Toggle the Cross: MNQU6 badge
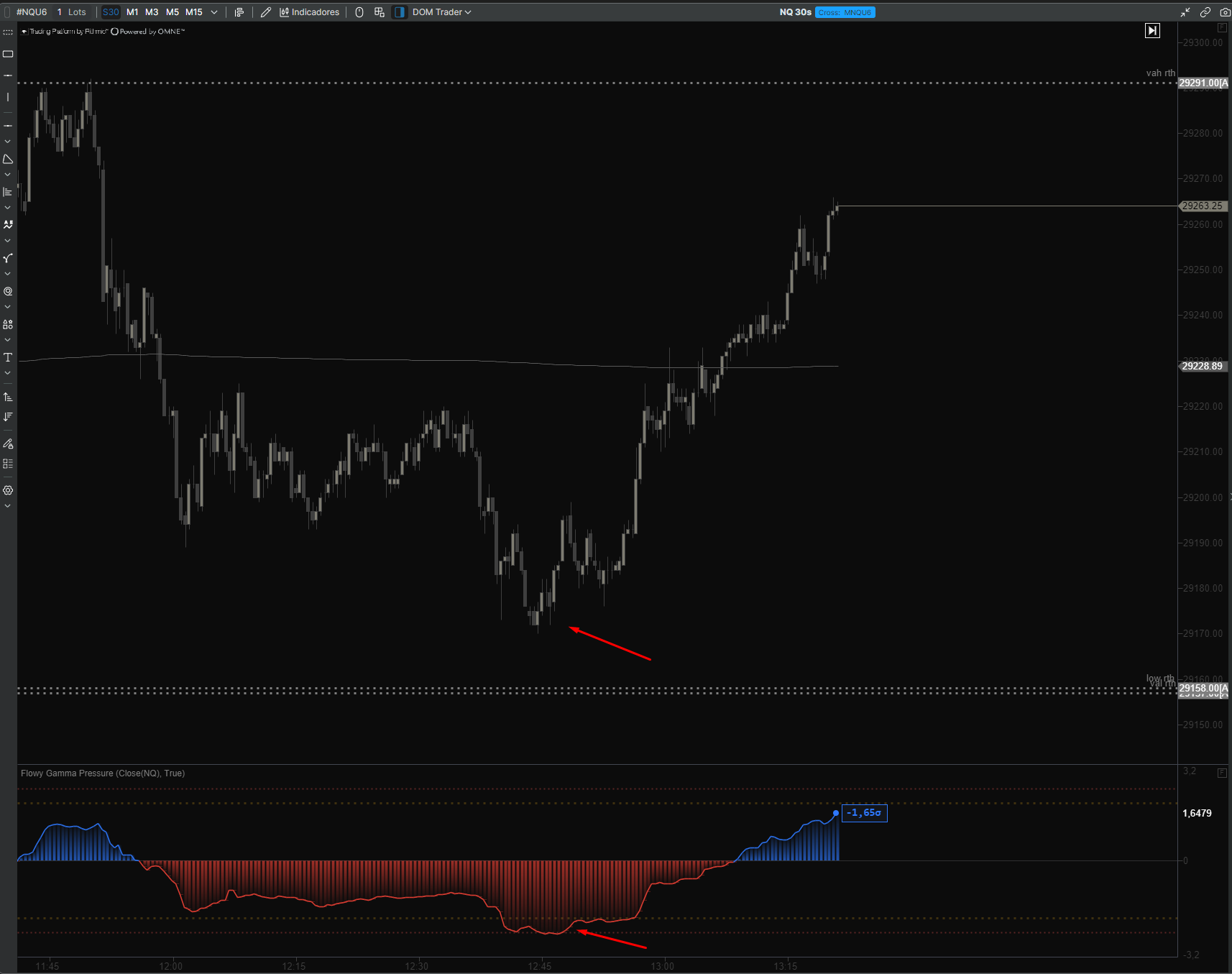The height and width of the screenshot is (974, 1232). click(x=845, y=12)
